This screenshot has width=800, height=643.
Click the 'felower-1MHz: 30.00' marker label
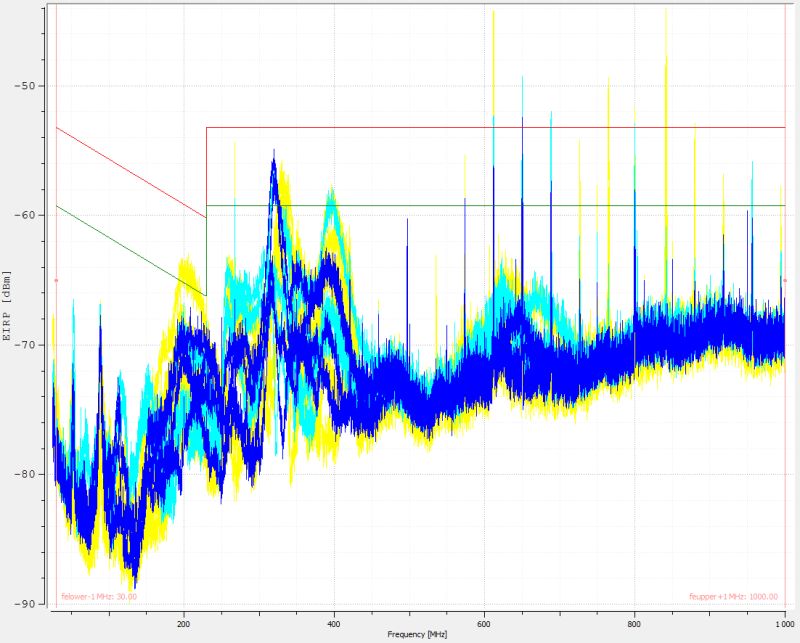pyautogui.click(x=99, y=596)
